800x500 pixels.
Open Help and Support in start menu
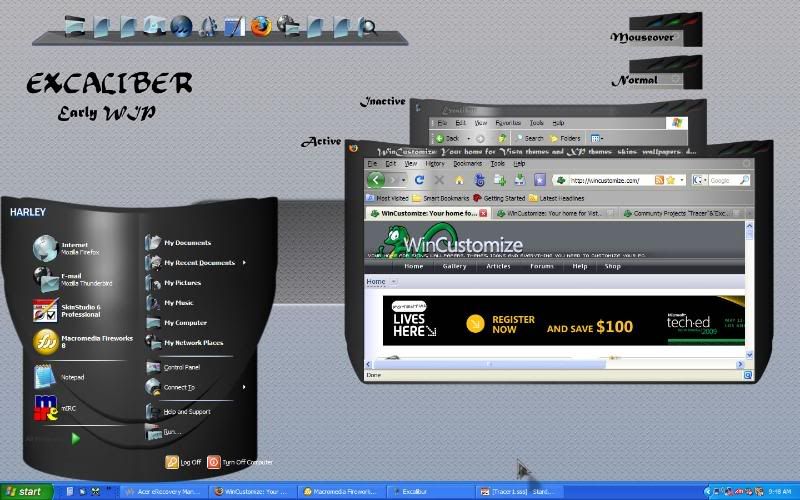pos(178,411)
